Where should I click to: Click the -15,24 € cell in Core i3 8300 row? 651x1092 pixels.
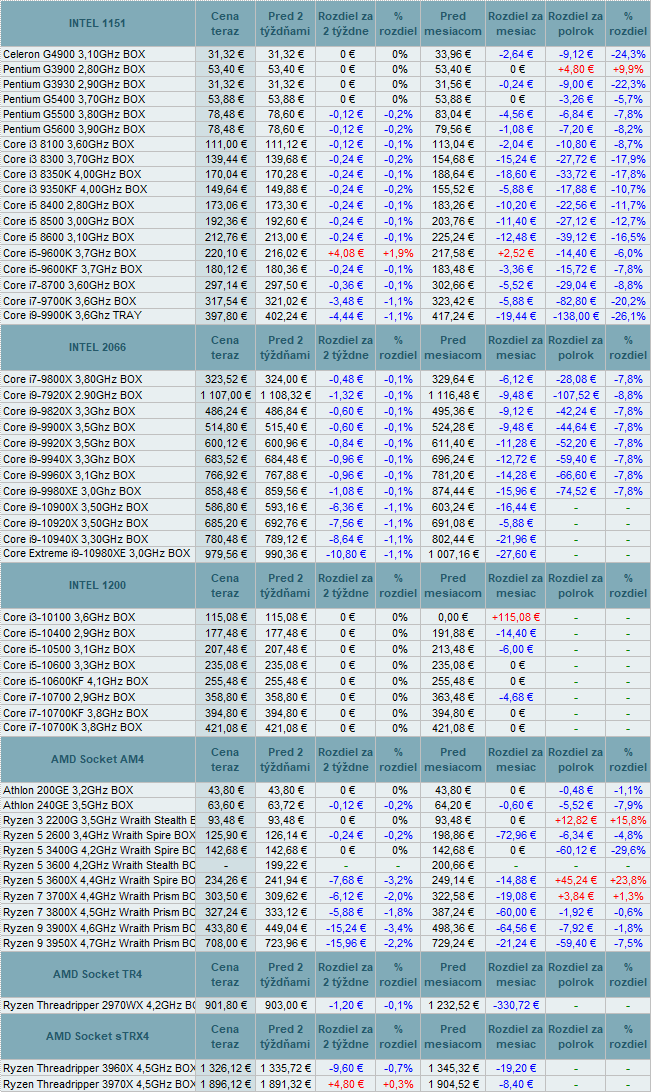516,159
